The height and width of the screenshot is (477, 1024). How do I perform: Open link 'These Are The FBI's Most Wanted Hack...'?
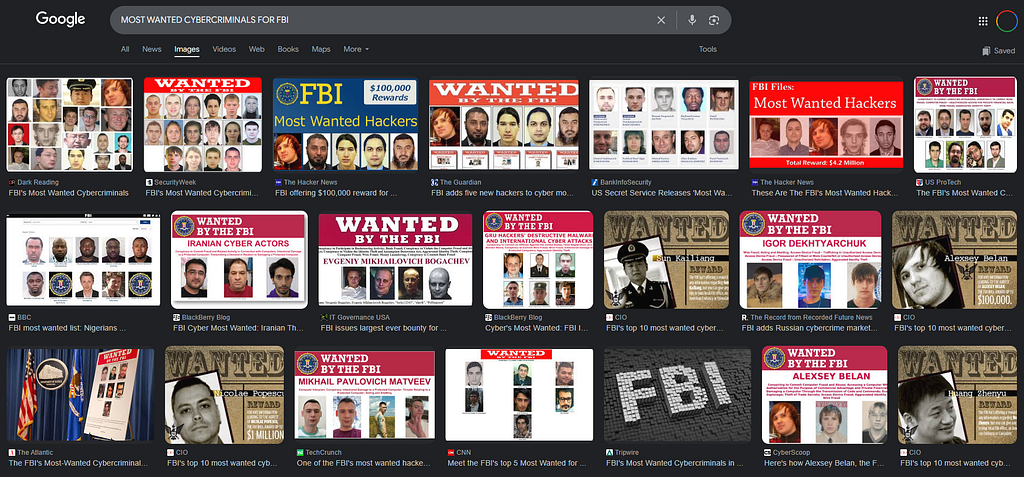click(823, 193)
